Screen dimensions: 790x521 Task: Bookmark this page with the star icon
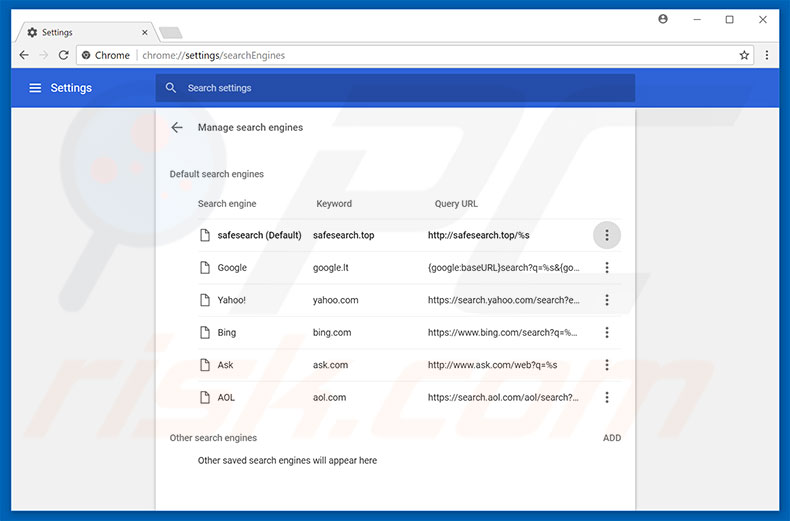(x=744, y=55)
